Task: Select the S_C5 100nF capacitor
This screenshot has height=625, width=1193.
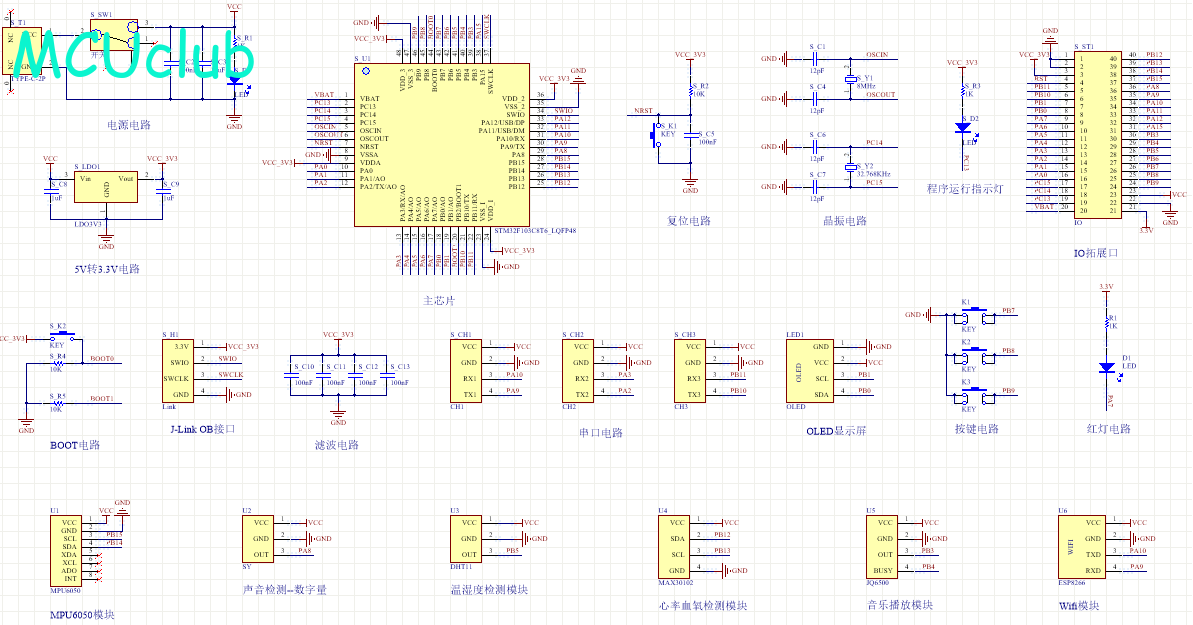Action: [691, 134]
